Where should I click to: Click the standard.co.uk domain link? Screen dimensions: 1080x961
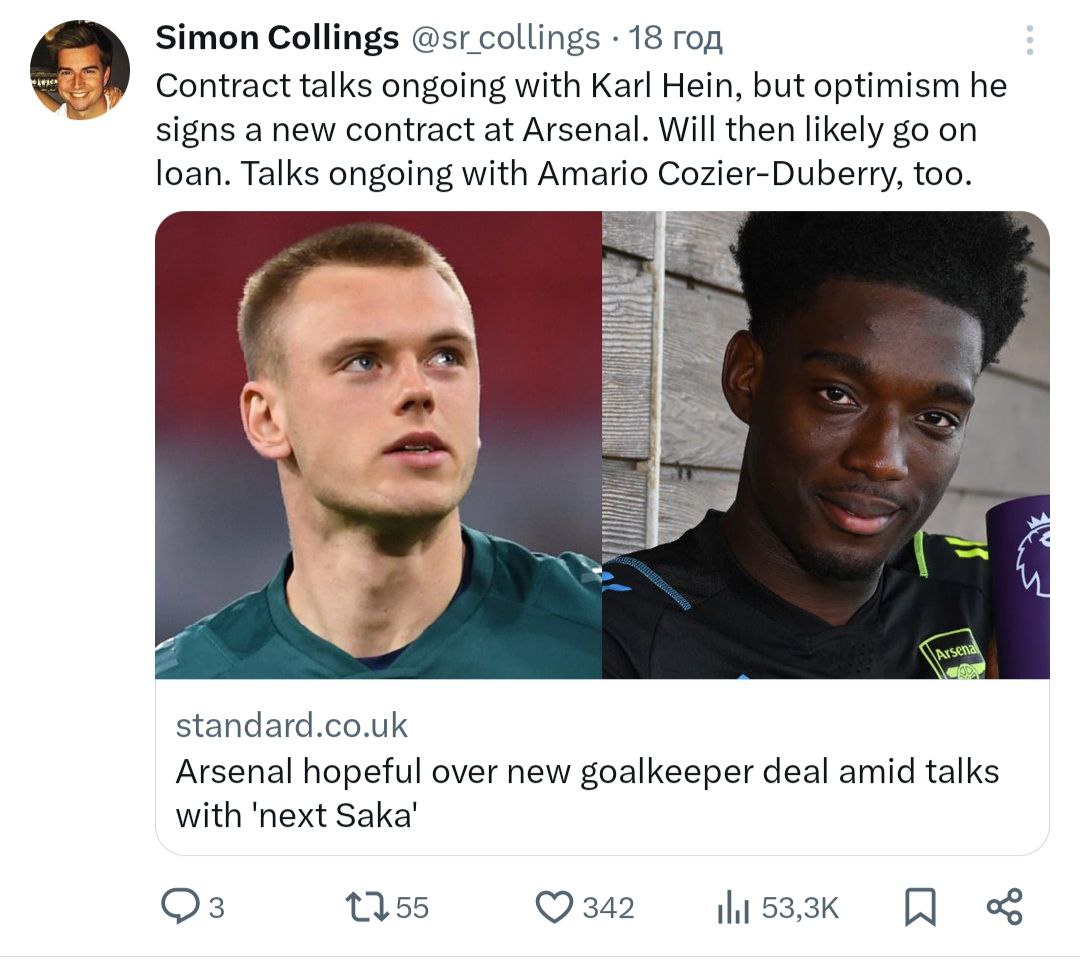[x=292, y=725]
